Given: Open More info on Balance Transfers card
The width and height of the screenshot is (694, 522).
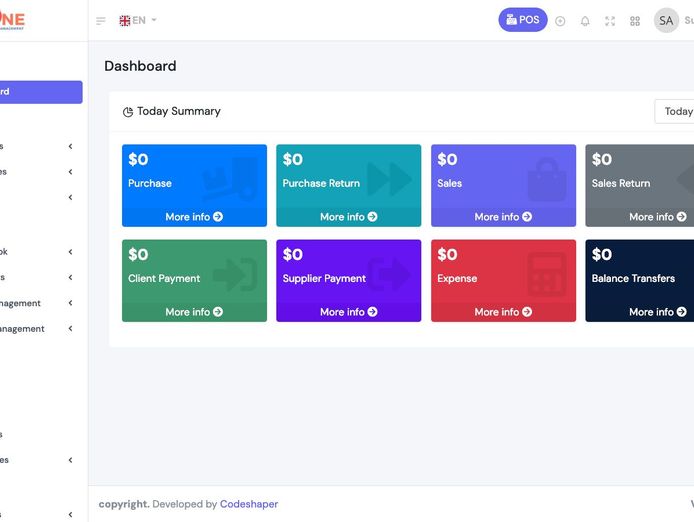Looking at the screenshot, I should 658,312.
